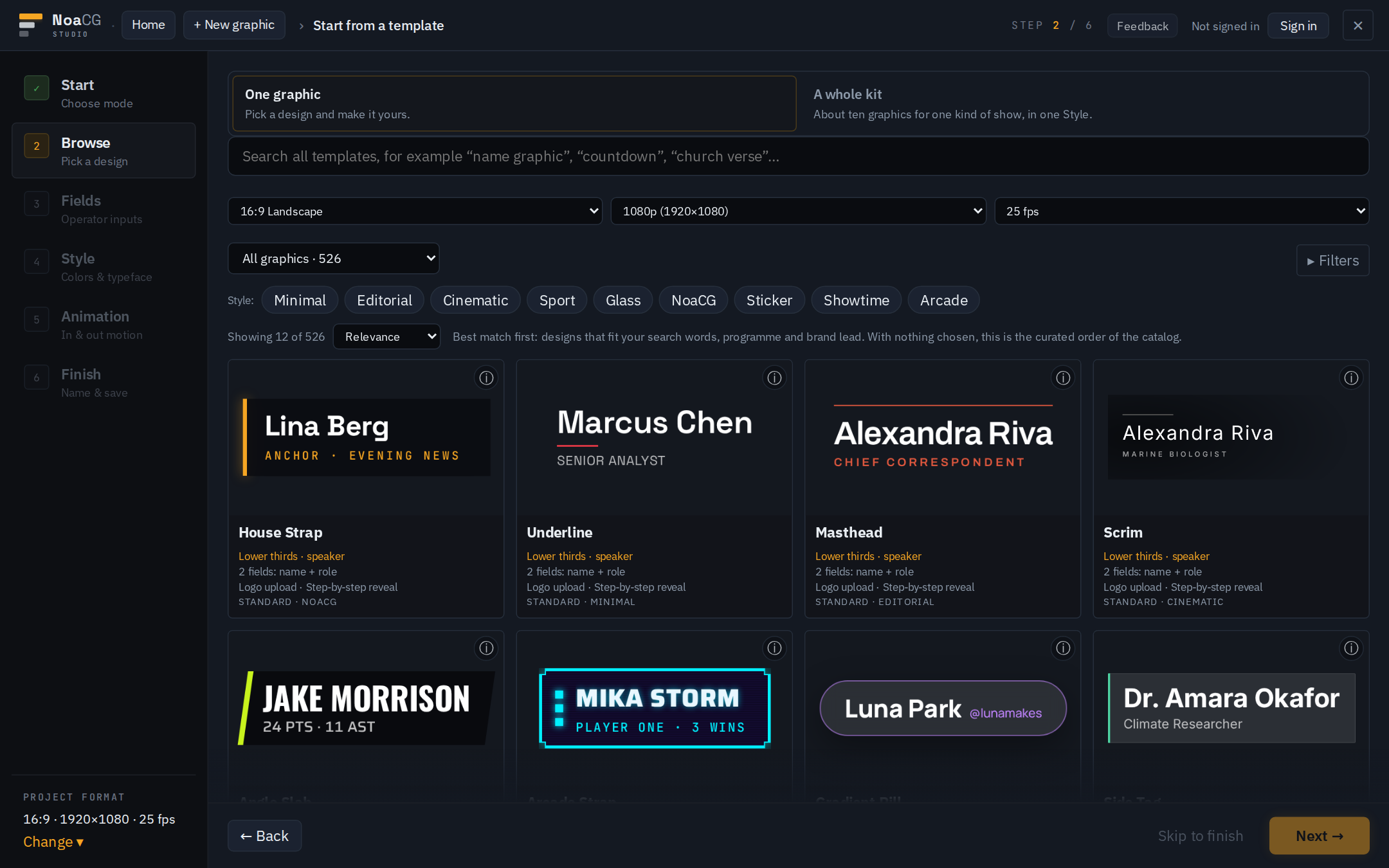Expand the Filters panel
This screenshot has width=1389, height=868.
click(1332, 260)
